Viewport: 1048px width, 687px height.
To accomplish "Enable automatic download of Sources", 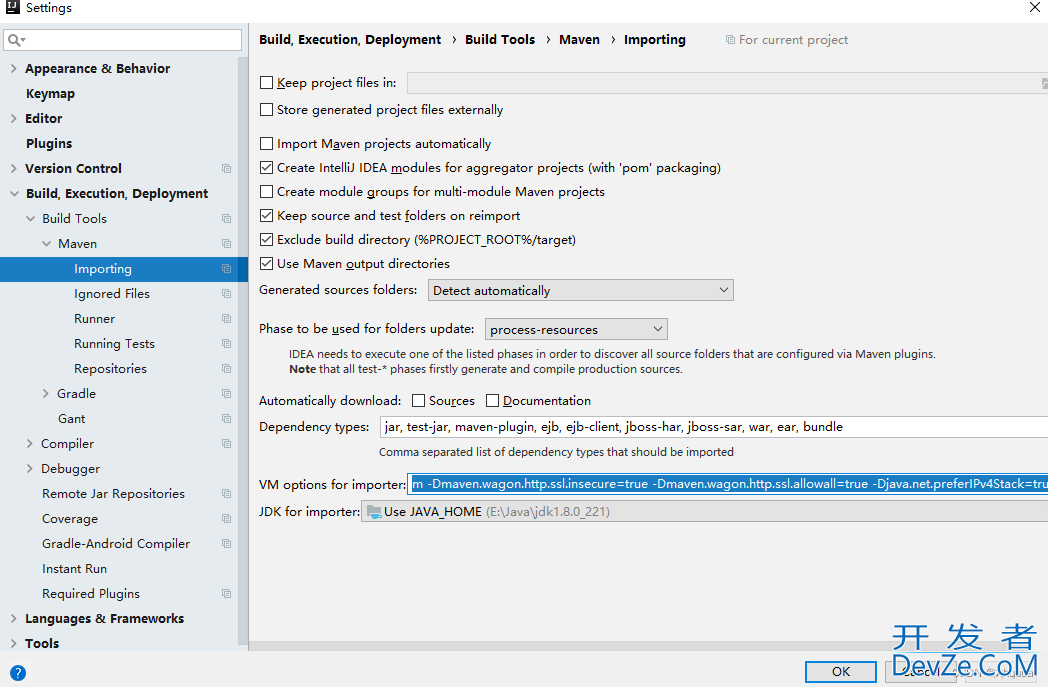I will 418,400.
